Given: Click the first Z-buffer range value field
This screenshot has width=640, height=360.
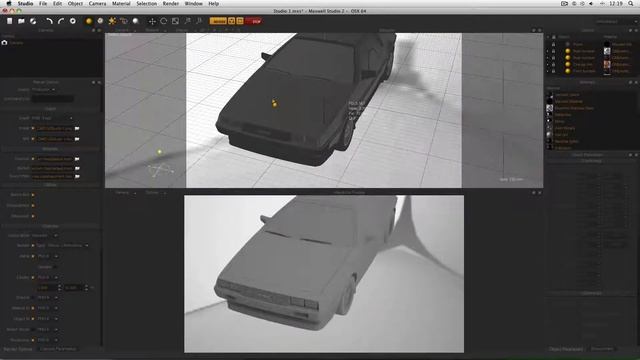Looking at the screenshot, I should (x=47, y=288).
